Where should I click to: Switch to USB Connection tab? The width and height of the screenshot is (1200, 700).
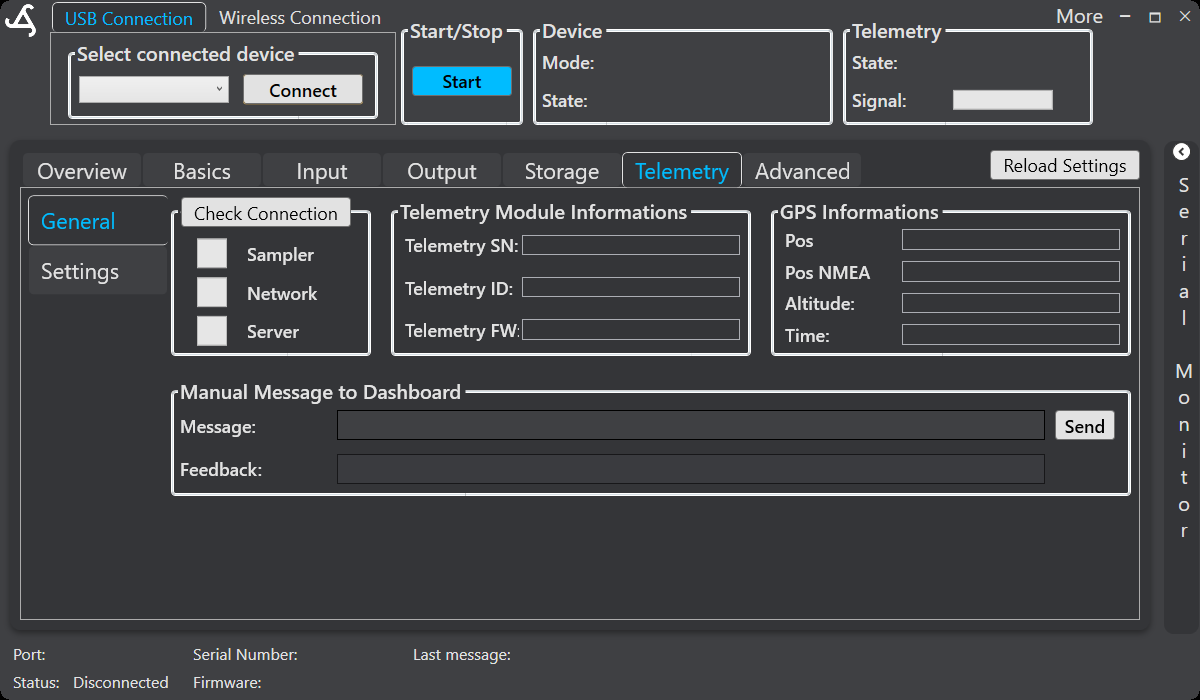coord(129,18)
